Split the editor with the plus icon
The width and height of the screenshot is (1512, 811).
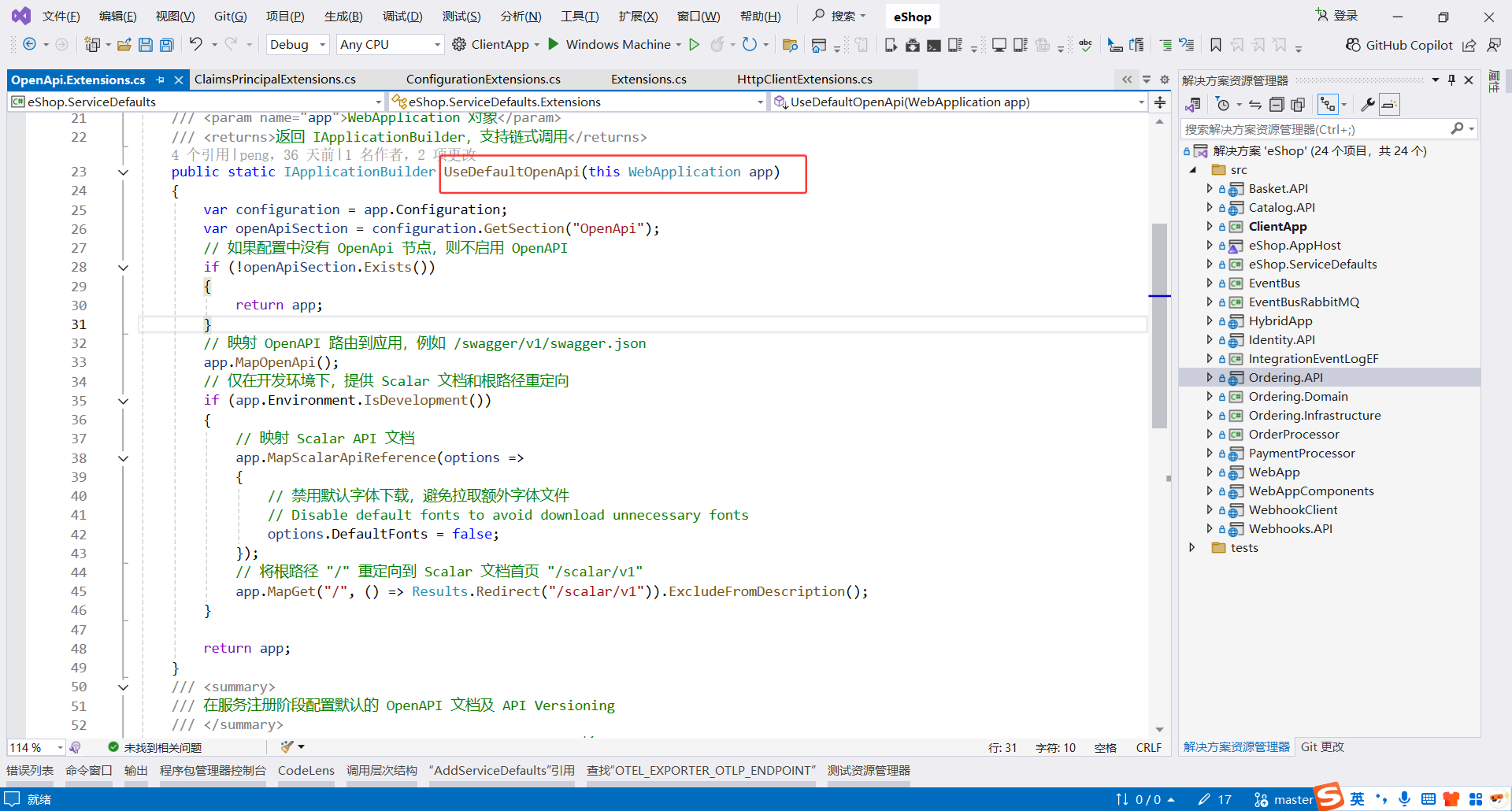tap(1160, 102)
